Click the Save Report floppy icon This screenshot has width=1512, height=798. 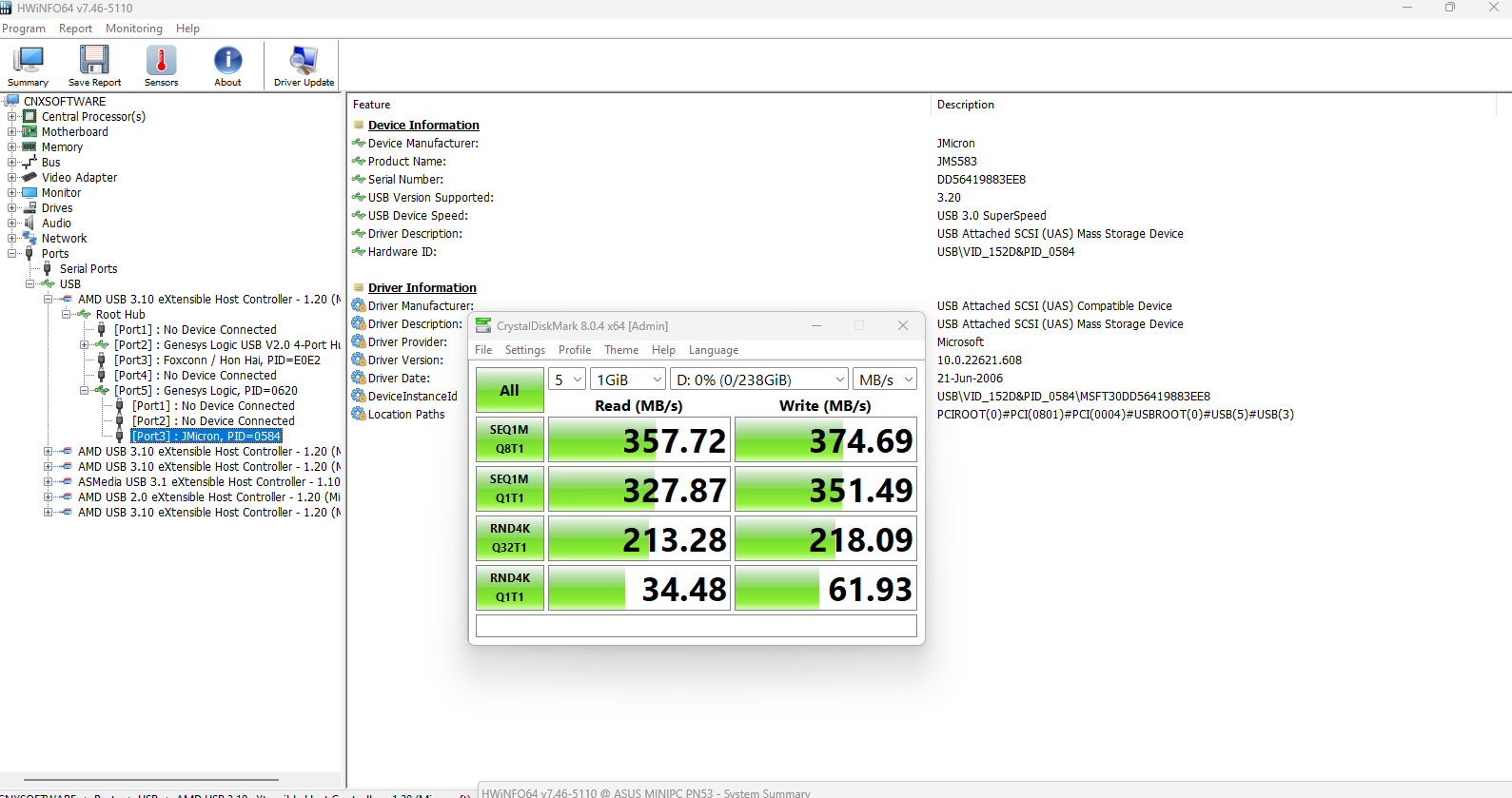(94, 66)
